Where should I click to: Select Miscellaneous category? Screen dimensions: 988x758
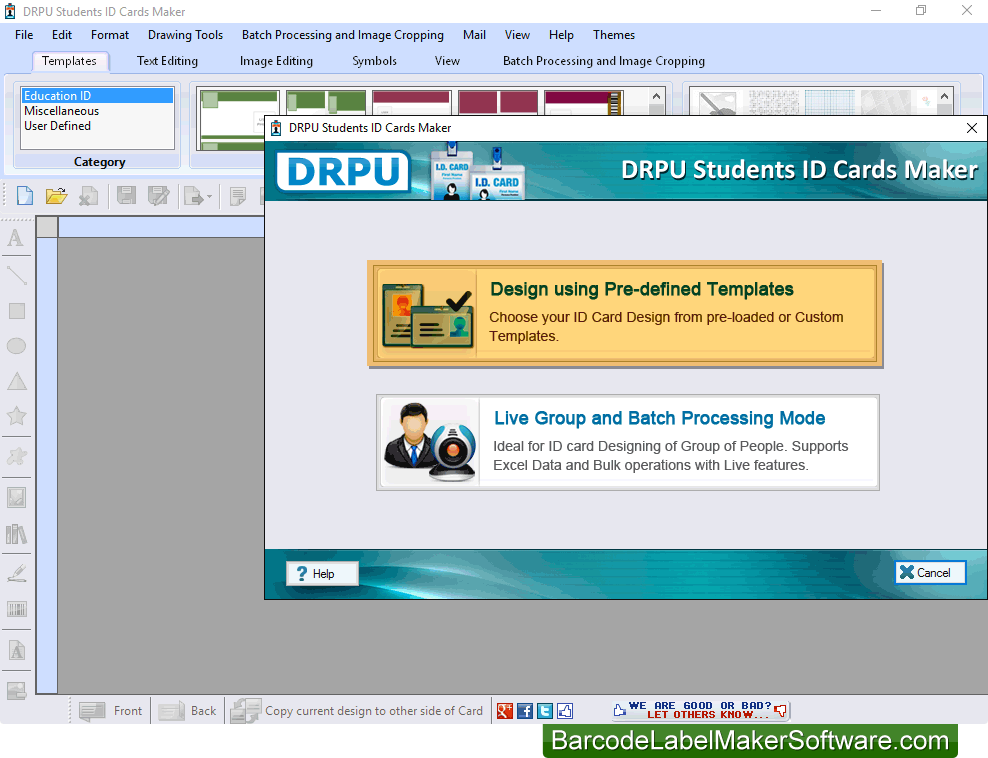[x=97, y=111]
